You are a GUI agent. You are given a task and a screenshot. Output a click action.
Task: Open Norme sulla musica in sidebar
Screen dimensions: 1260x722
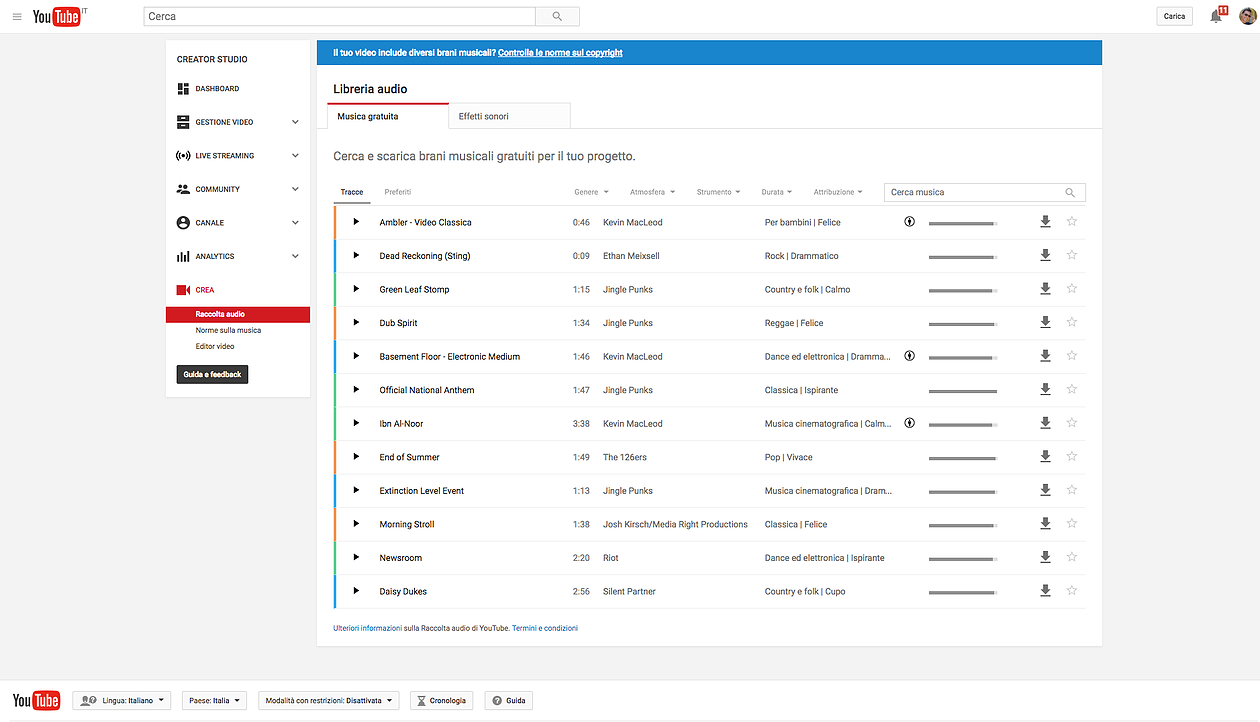(228, 330)
